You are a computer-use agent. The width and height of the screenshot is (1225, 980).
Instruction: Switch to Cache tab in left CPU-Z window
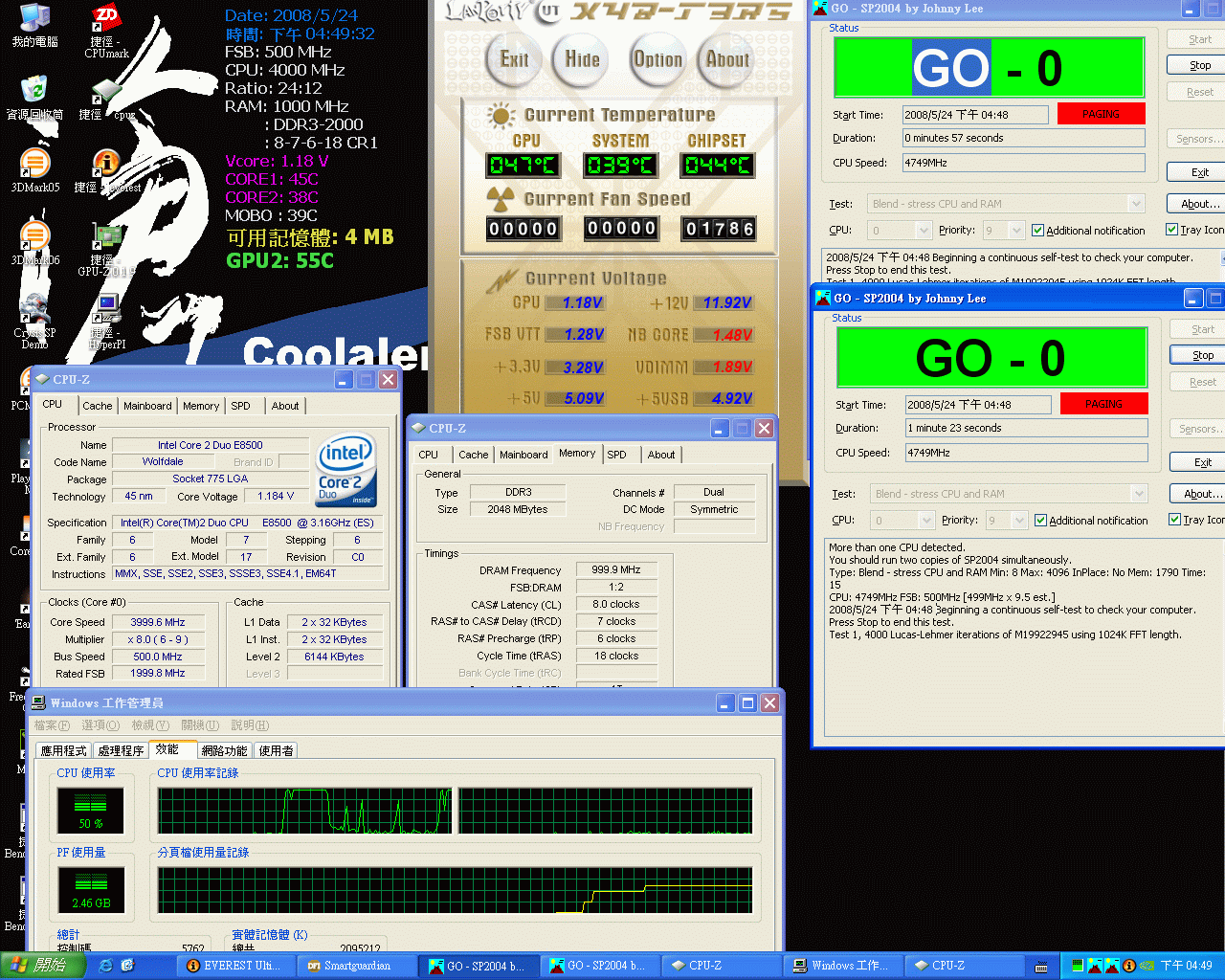98,406
